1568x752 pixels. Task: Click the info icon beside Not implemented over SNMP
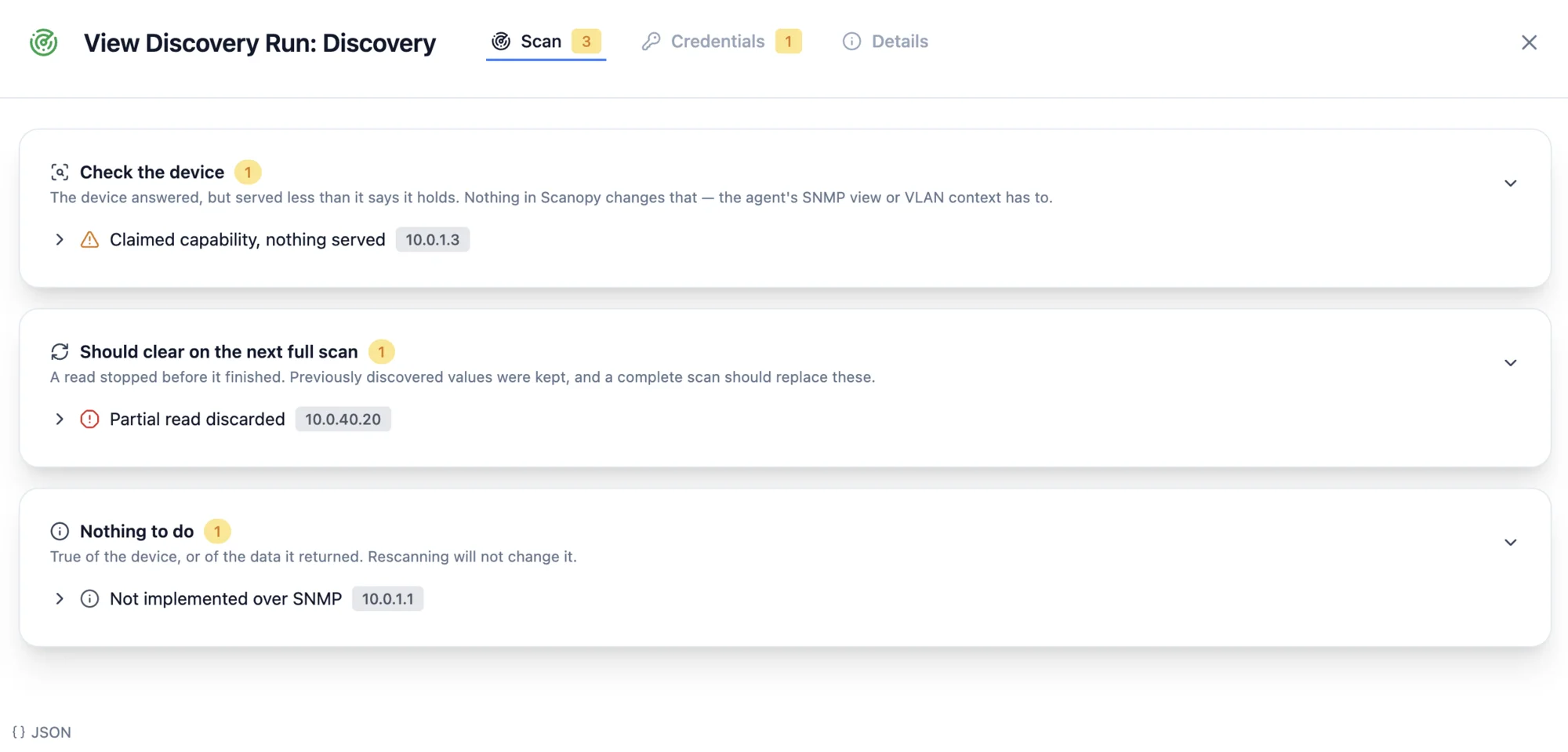(x=90, y=599)
